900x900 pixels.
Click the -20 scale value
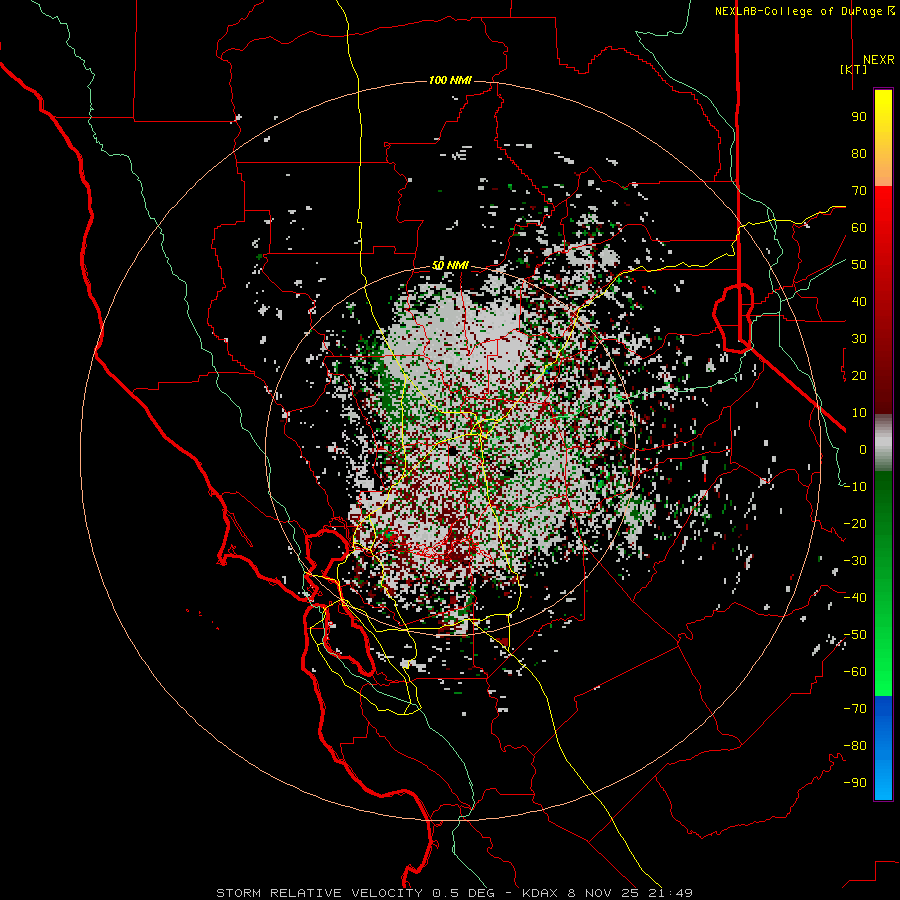point(855,524)
